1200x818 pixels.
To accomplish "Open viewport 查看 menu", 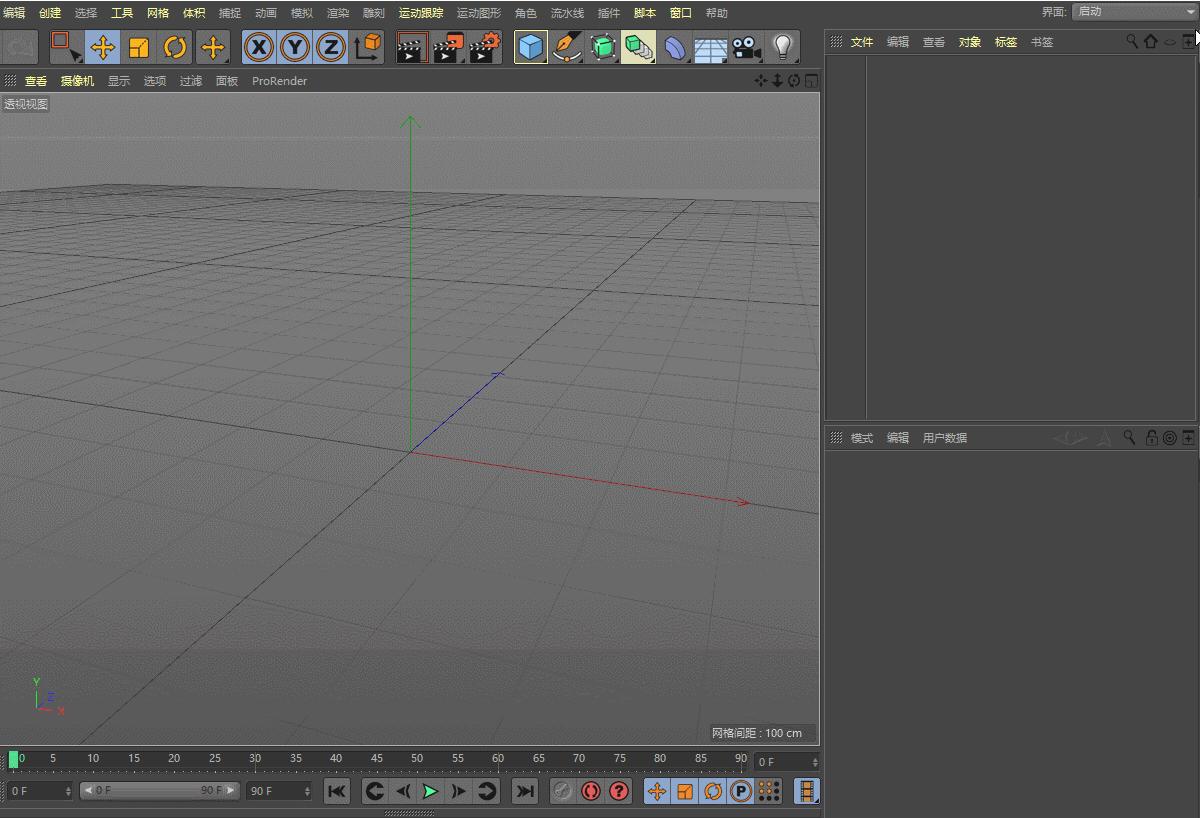I will coord(36,81).
